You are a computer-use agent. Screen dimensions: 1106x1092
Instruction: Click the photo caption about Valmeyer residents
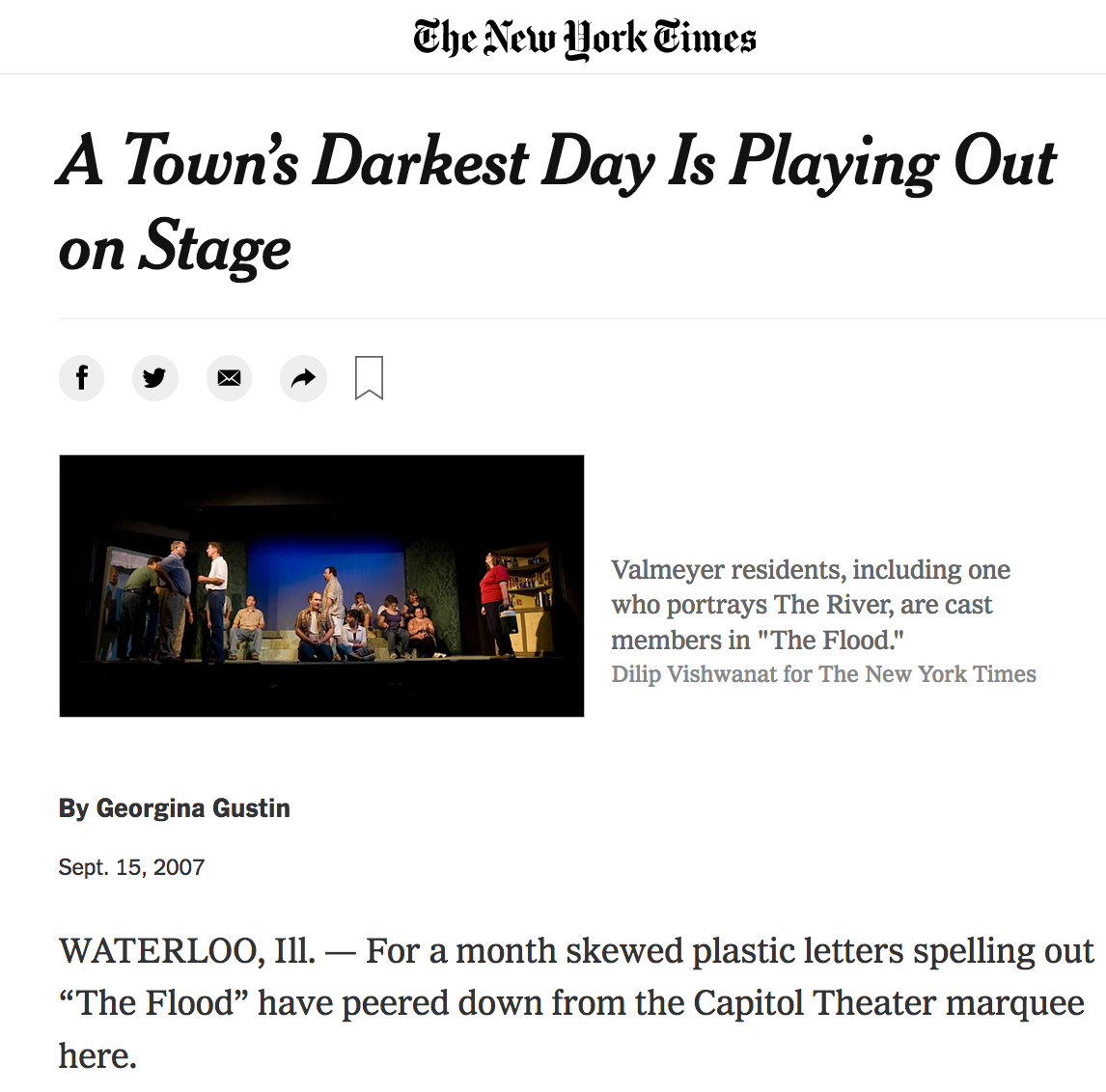pyautogui.click(x=811, y=604)
